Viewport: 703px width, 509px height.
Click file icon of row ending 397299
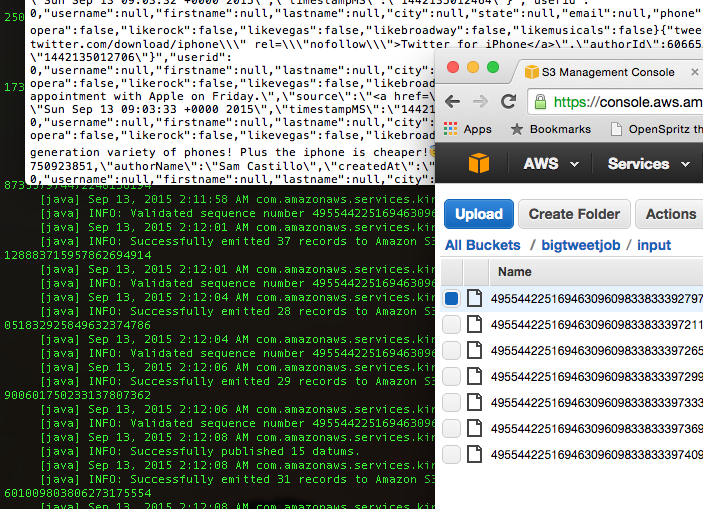coord(474,376)
